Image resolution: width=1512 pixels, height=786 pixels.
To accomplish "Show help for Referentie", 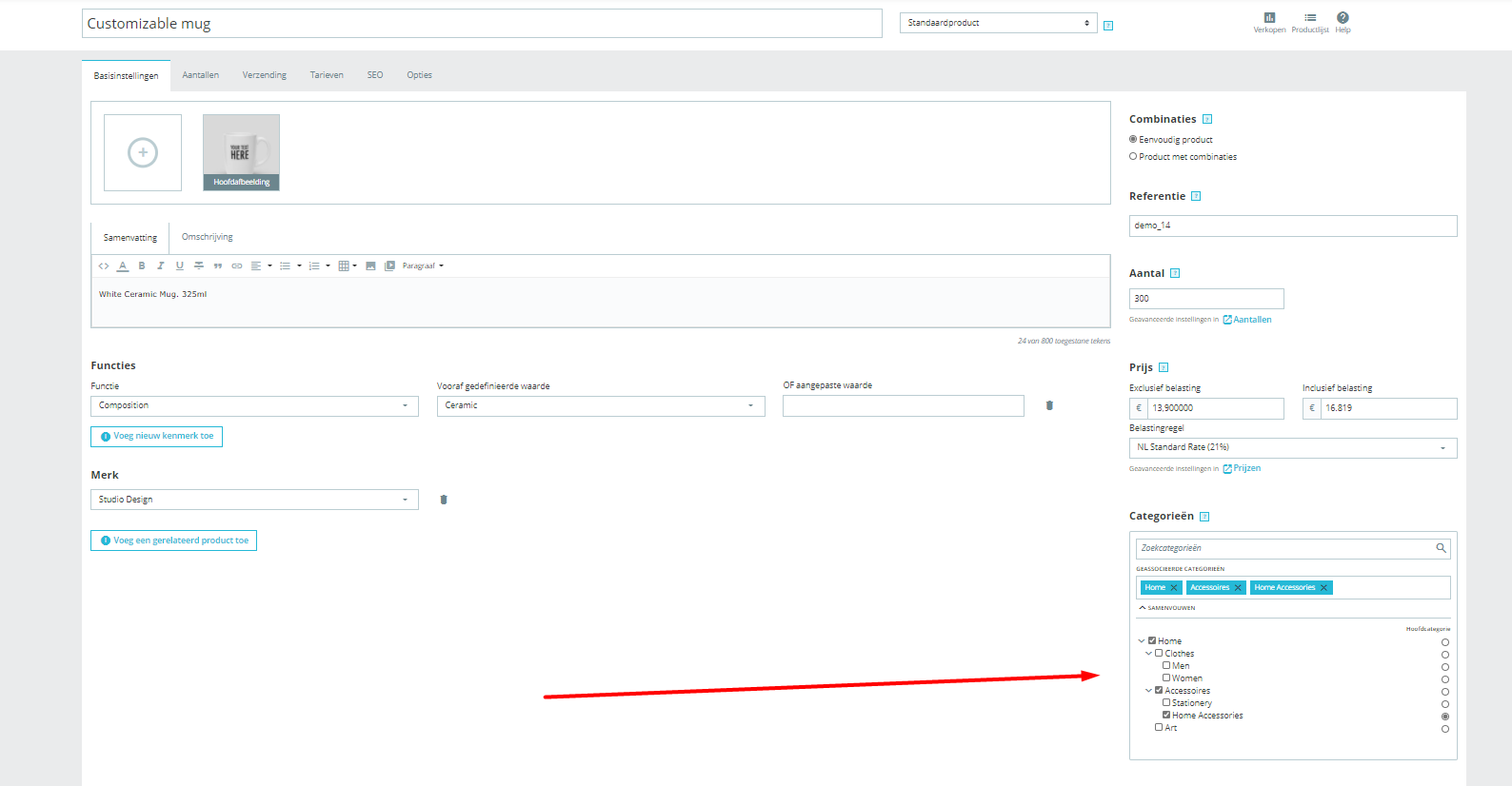I will click(x=1196, y=196).
